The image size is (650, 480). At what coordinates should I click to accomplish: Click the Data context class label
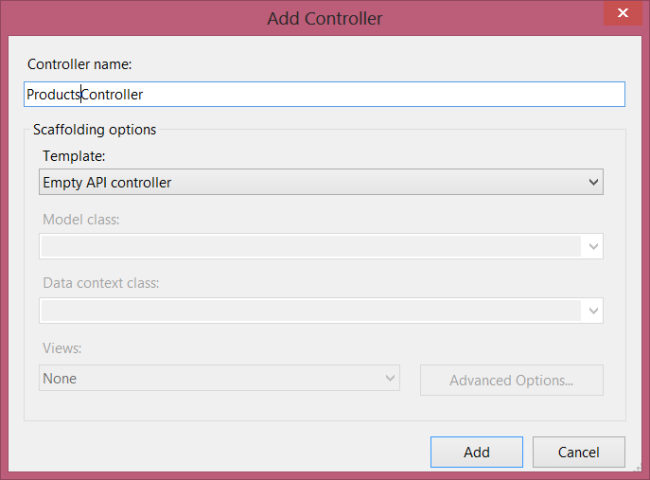(100, 283)
